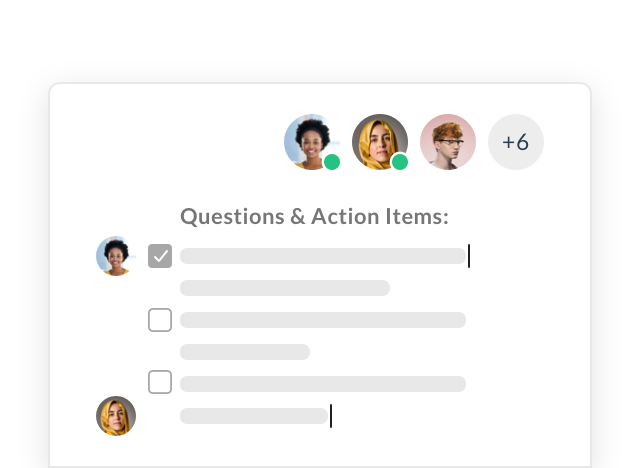Click the text cursor after the last short line
Screen dimensions: 640x468
pyautogui.click(x=331, y=416)
